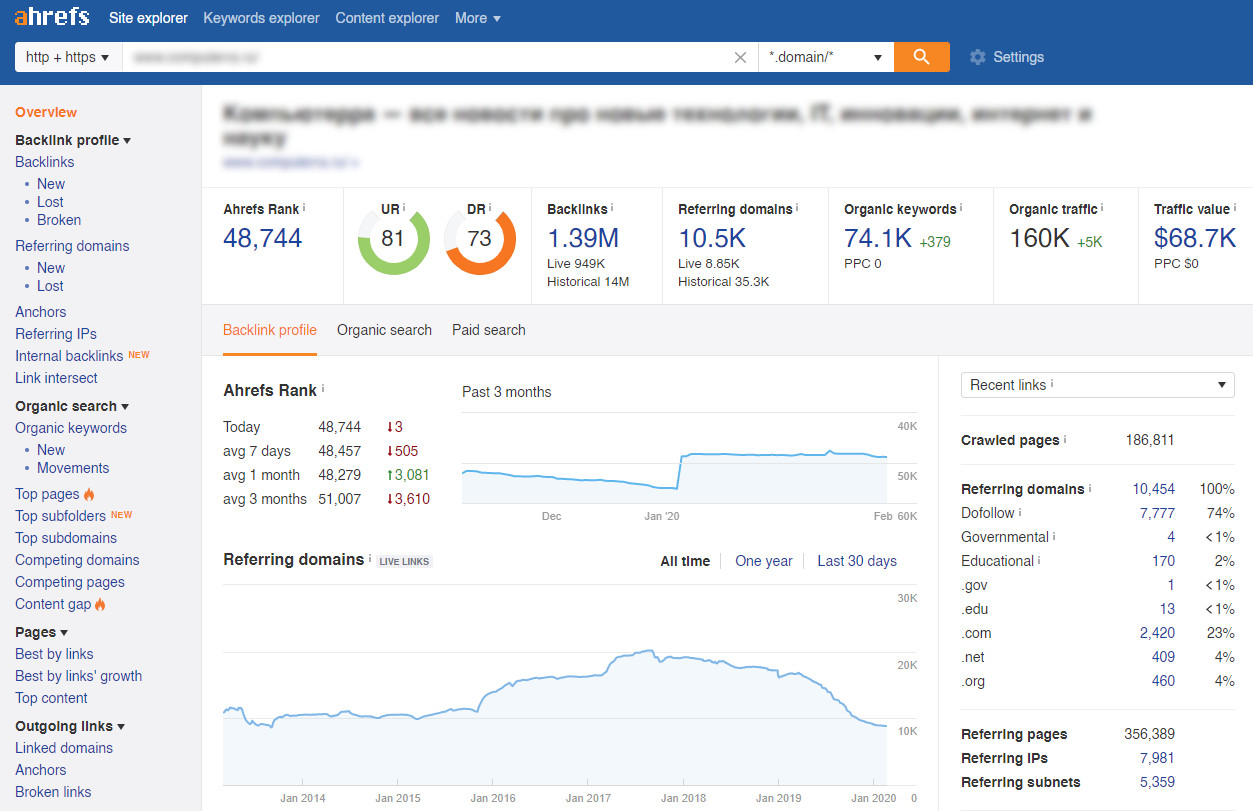The height and width of the screenshot is (811, 1253).
Task: Click the ahrefs logo
Action: pos(52,17)
